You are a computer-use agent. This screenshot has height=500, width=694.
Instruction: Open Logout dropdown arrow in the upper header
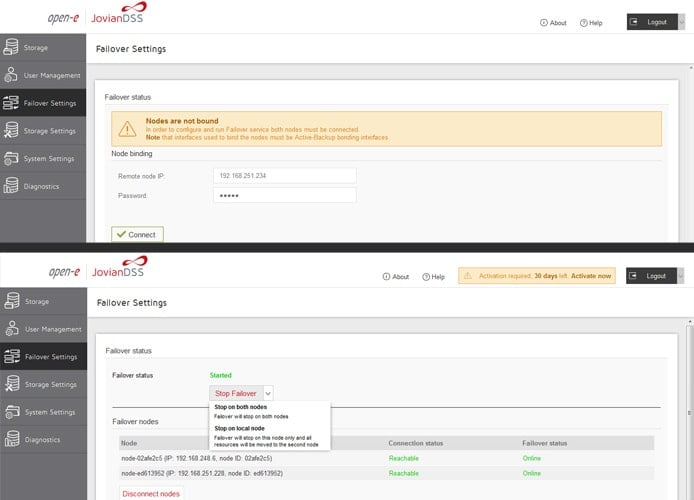click(x=680, y=22)
